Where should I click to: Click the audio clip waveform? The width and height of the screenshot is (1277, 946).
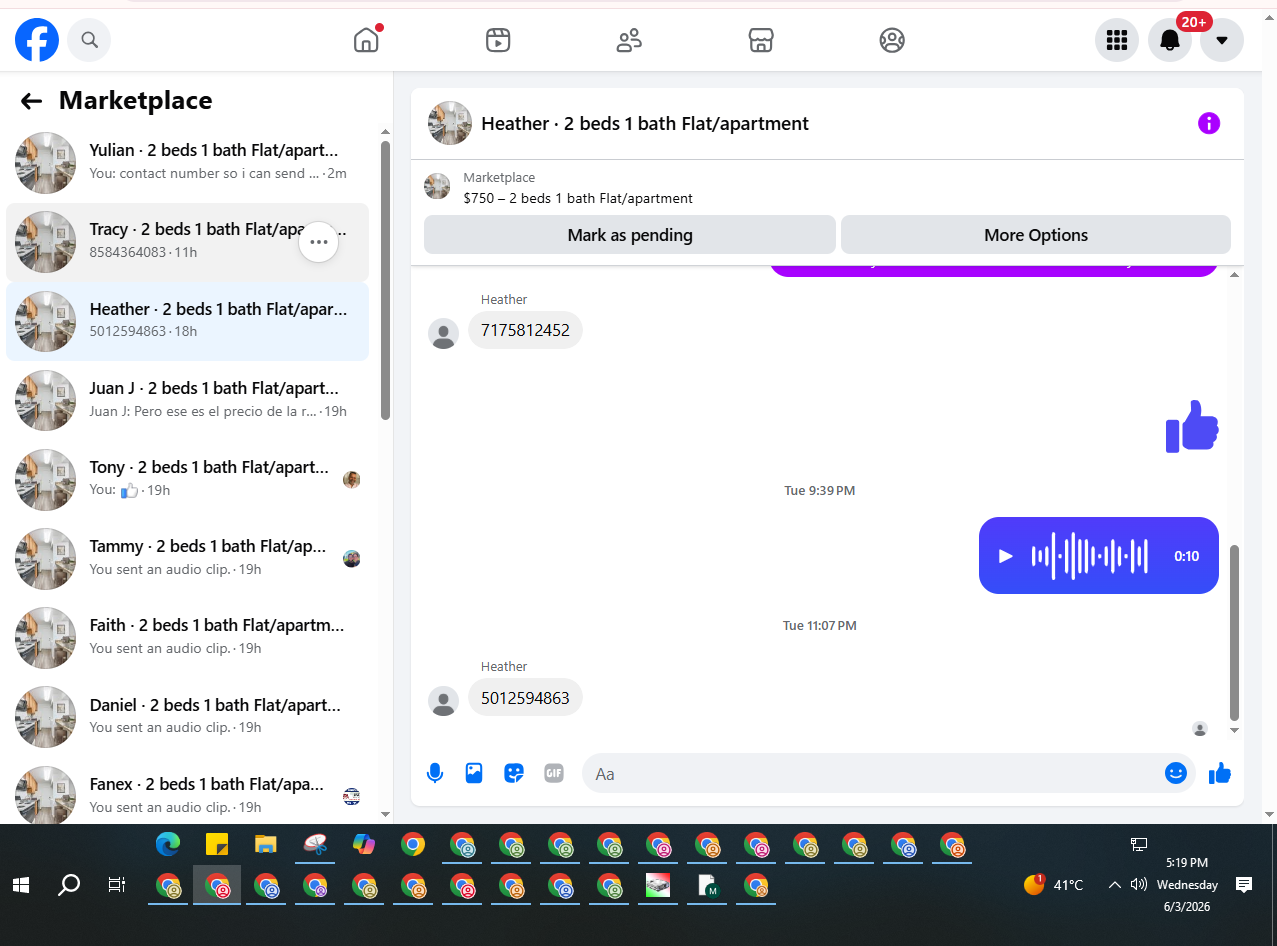[1090, 556]
